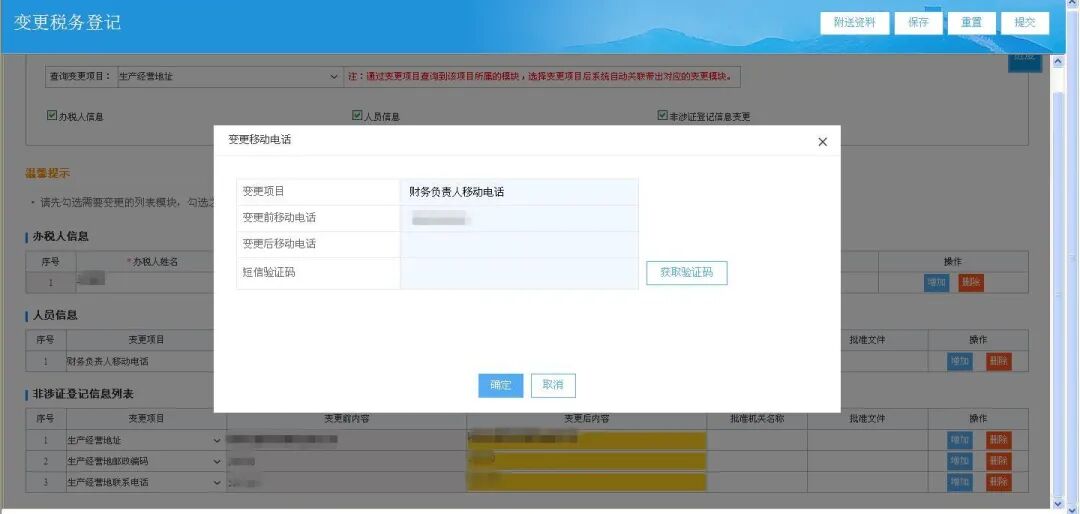Close the 变更移动电话 dialog
The width and height of the screenshot is (1080, 514).
822,142
